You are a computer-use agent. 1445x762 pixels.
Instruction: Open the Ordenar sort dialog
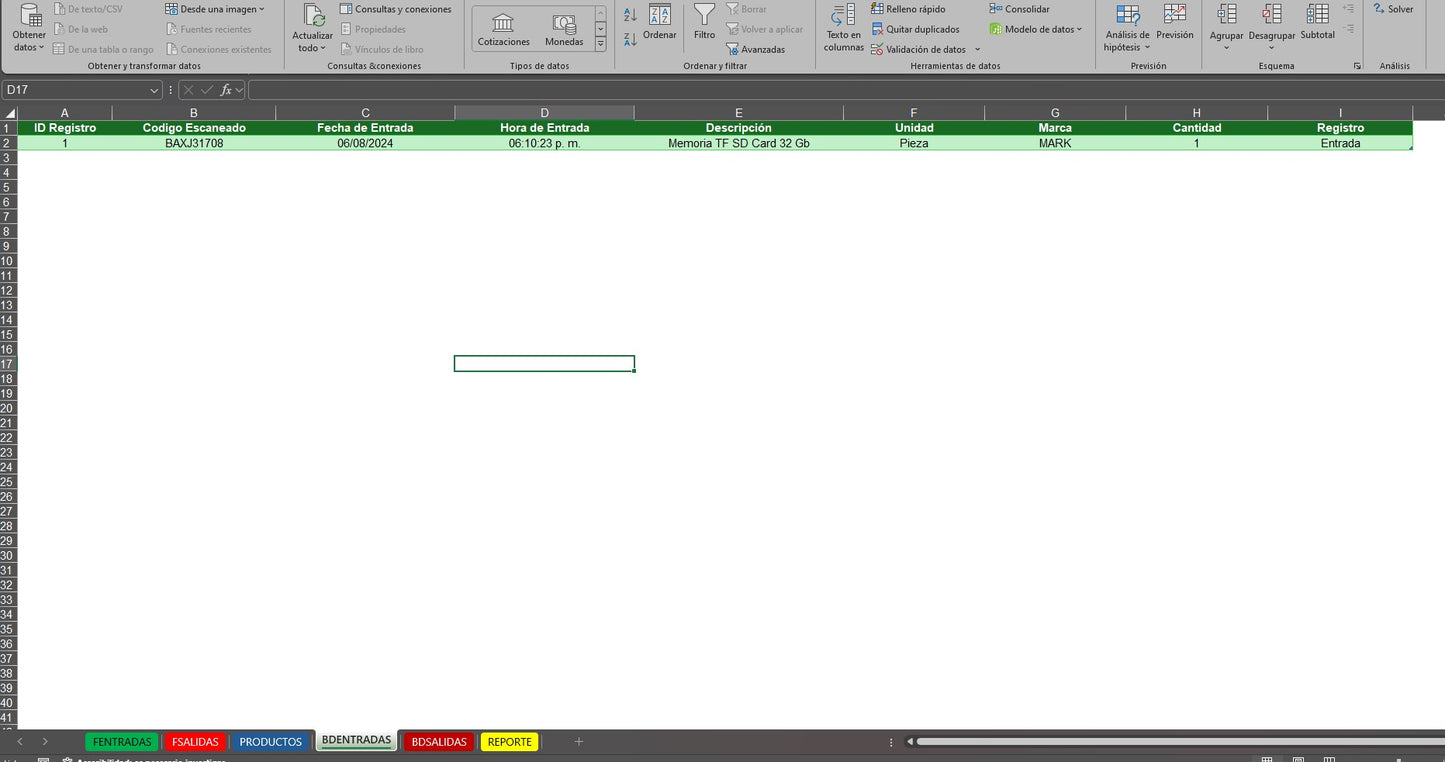(x=660, y=22)
